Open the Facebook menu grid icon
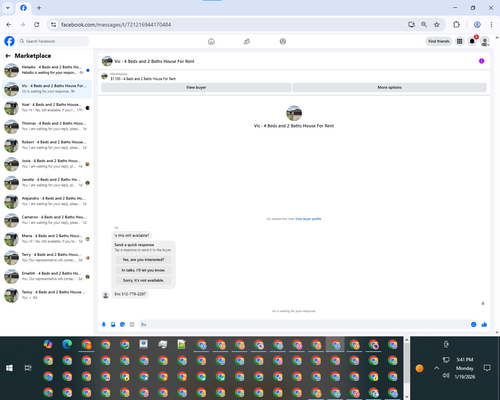 tap(460, 41)
